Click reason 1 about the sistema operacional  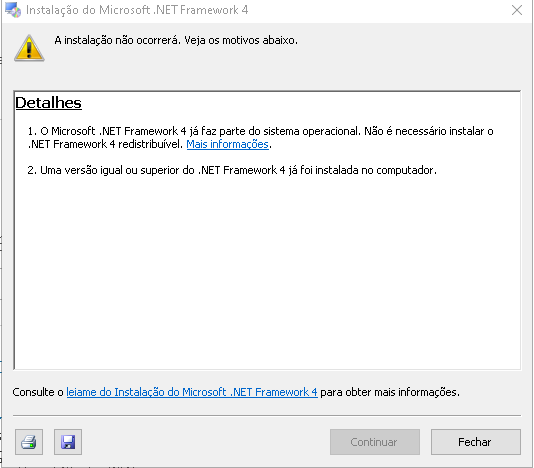(261, 138)
